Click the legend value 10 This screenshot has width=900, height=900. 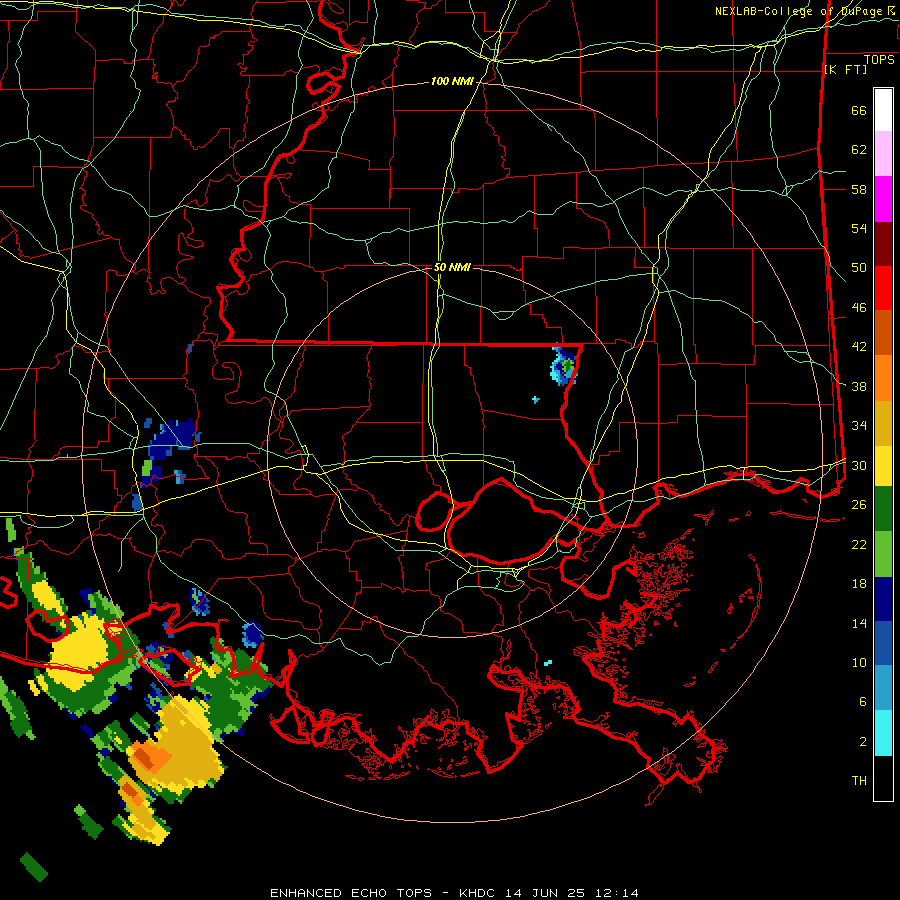[x=859, y=662]
